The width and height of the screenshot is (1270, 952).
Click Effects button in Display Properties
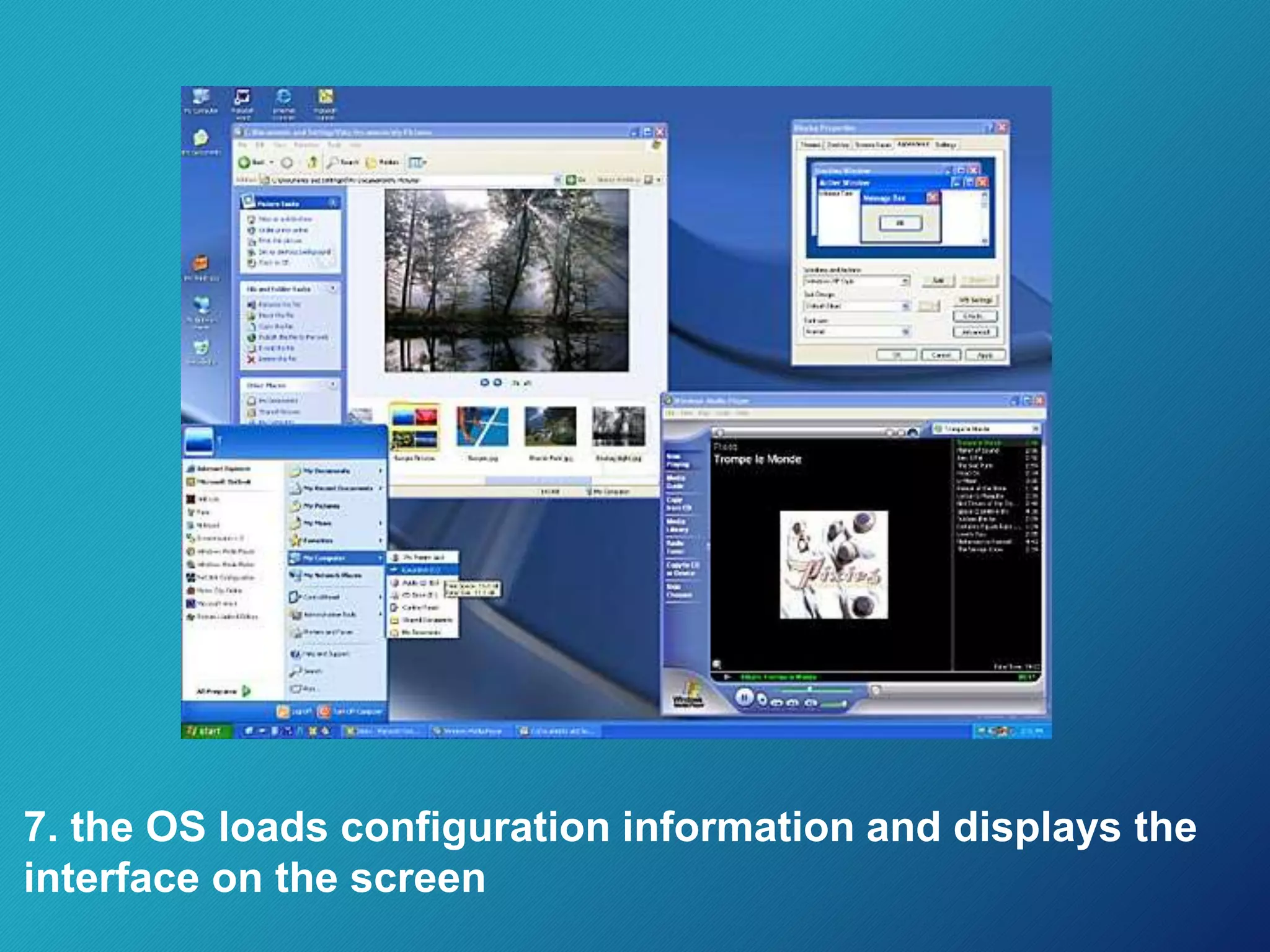(974, 316)
